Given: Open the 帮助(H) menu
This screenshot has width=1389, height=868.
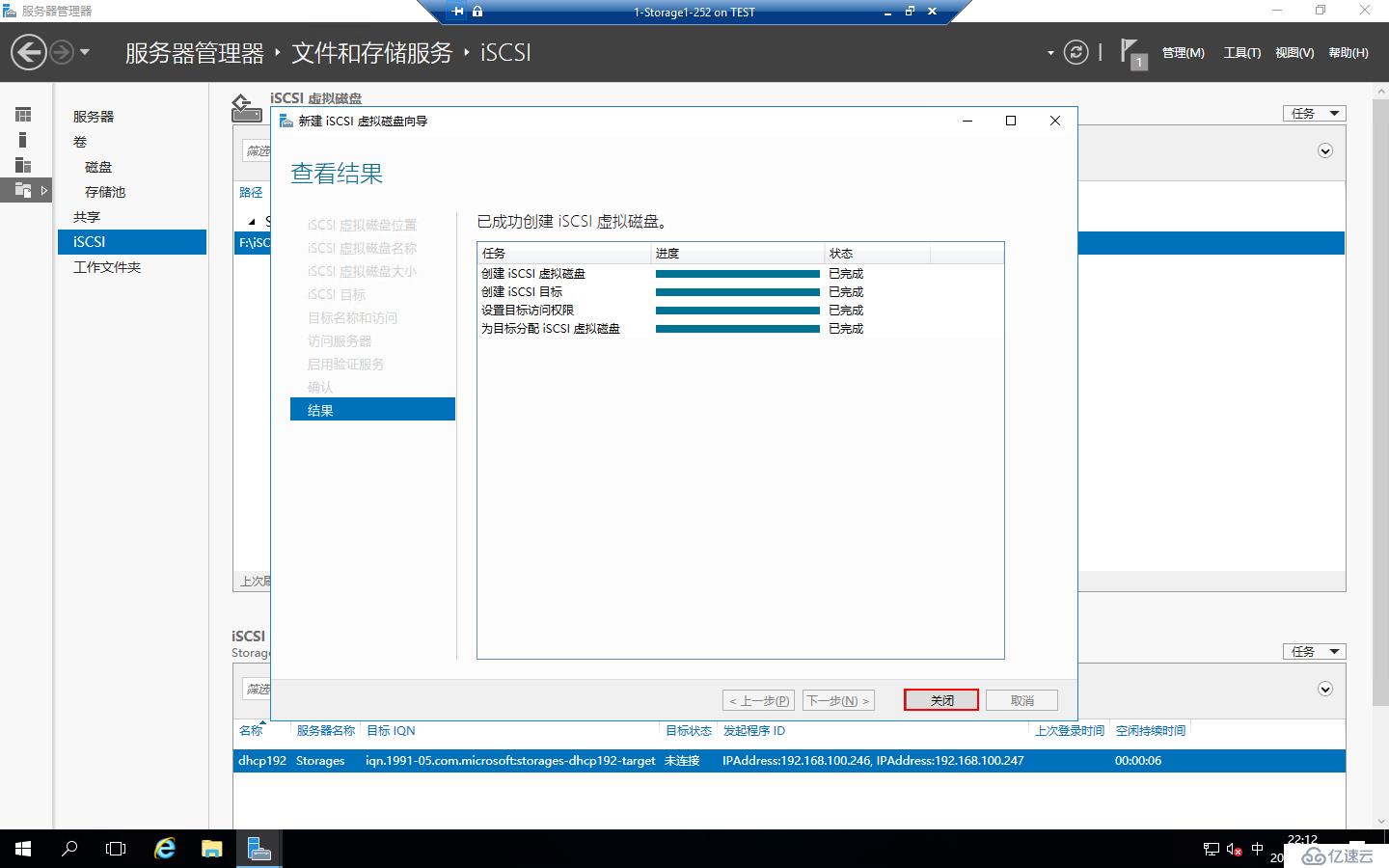Looking at the screenshot, I should click(x=1348, y=53).
